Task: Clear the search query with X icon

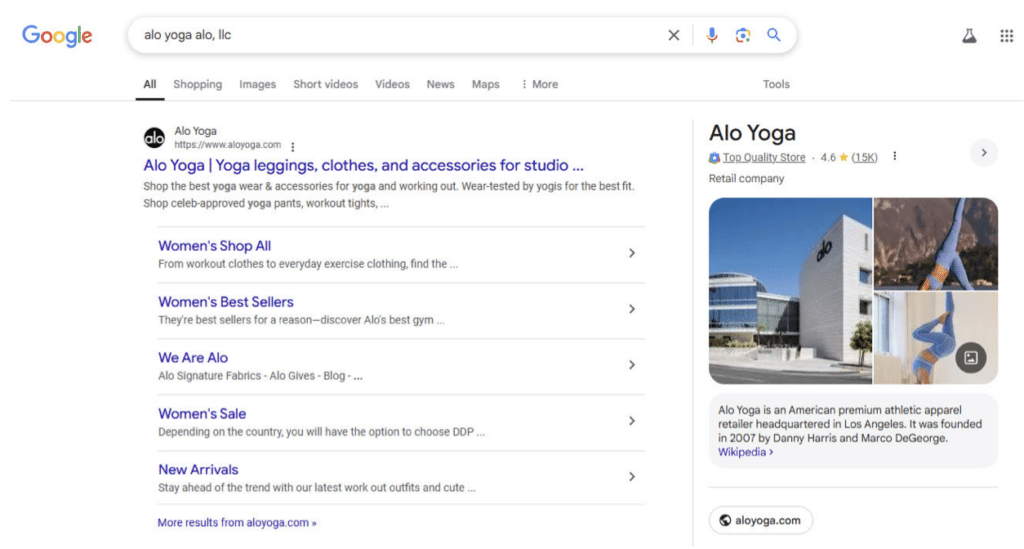Action: 673,35
